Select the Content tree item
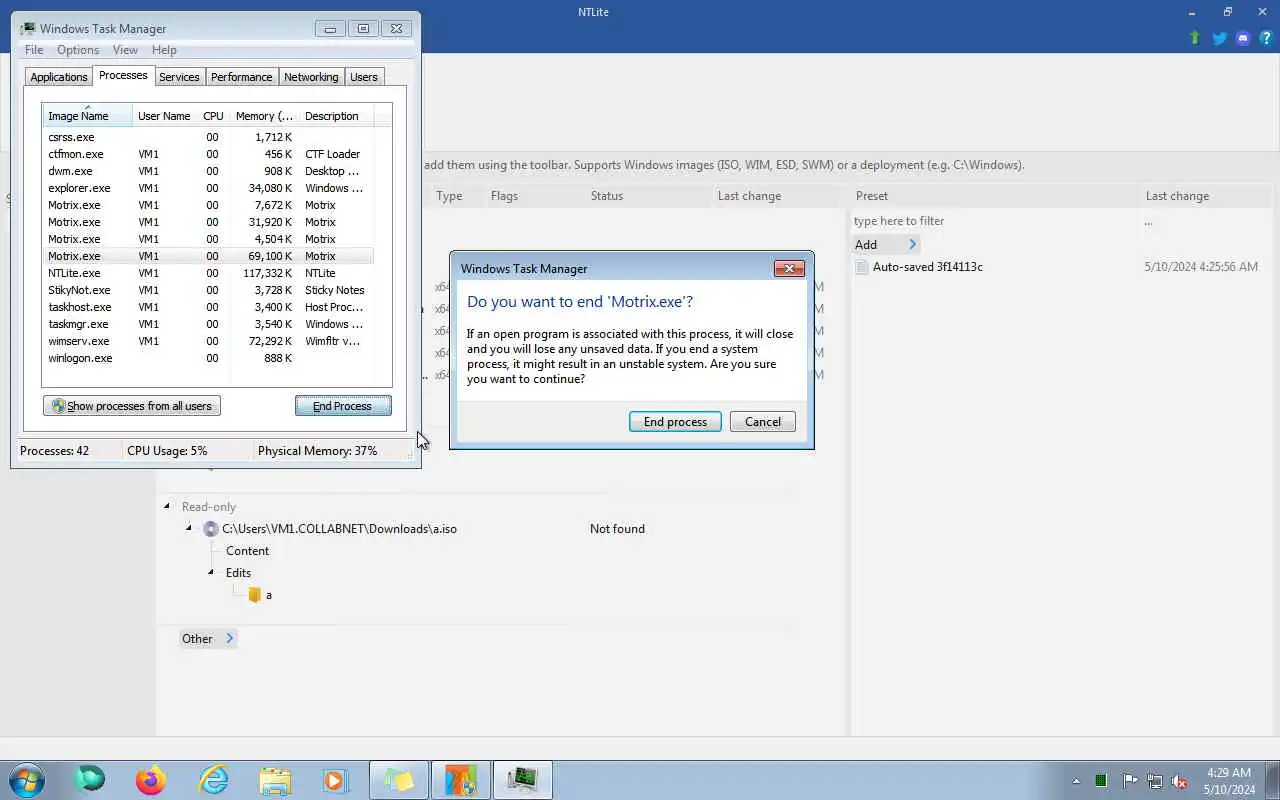The image size is (1280, 800). [247, 551]
